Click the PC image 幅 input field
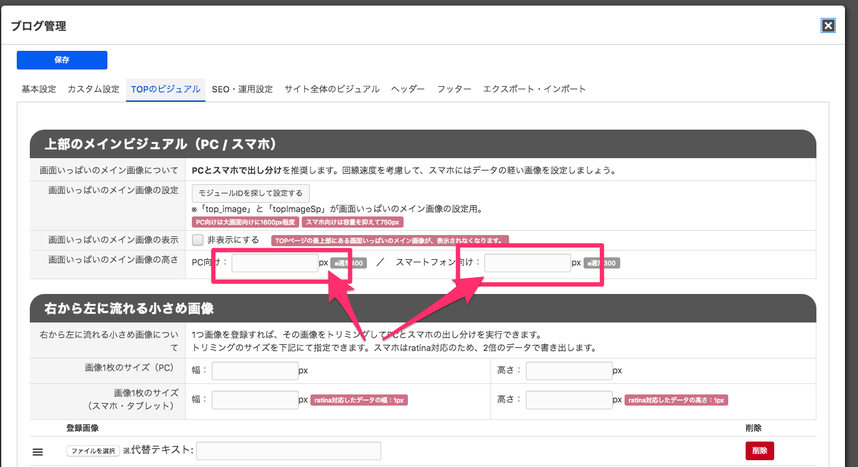 point(254,370)
